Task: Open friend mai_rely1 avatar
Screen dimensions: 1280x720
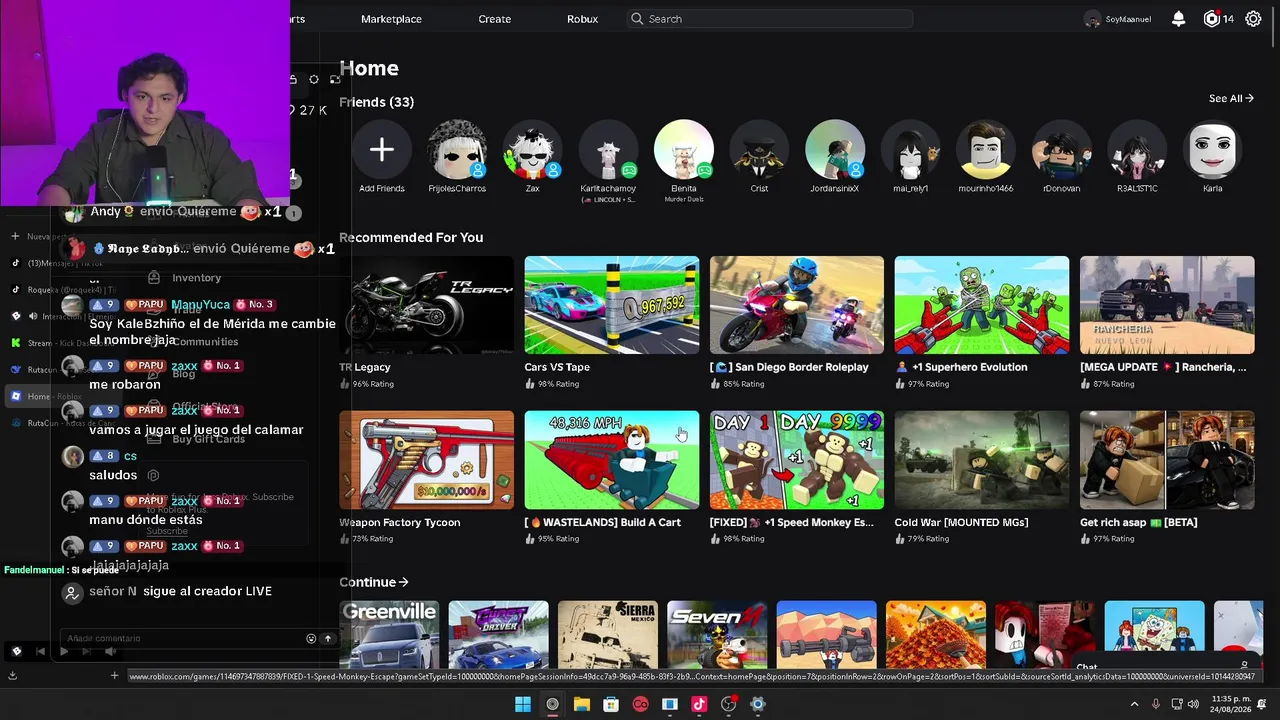Action: coord(910,150)
